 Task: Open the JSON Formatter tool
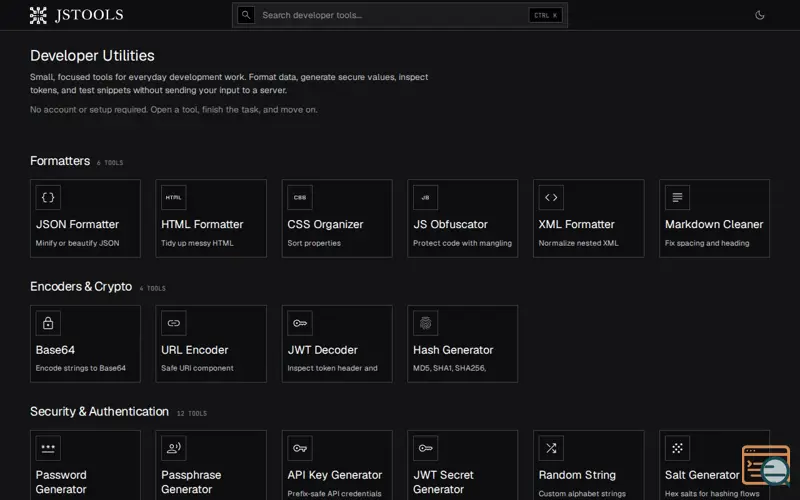(x=85, y=218)
